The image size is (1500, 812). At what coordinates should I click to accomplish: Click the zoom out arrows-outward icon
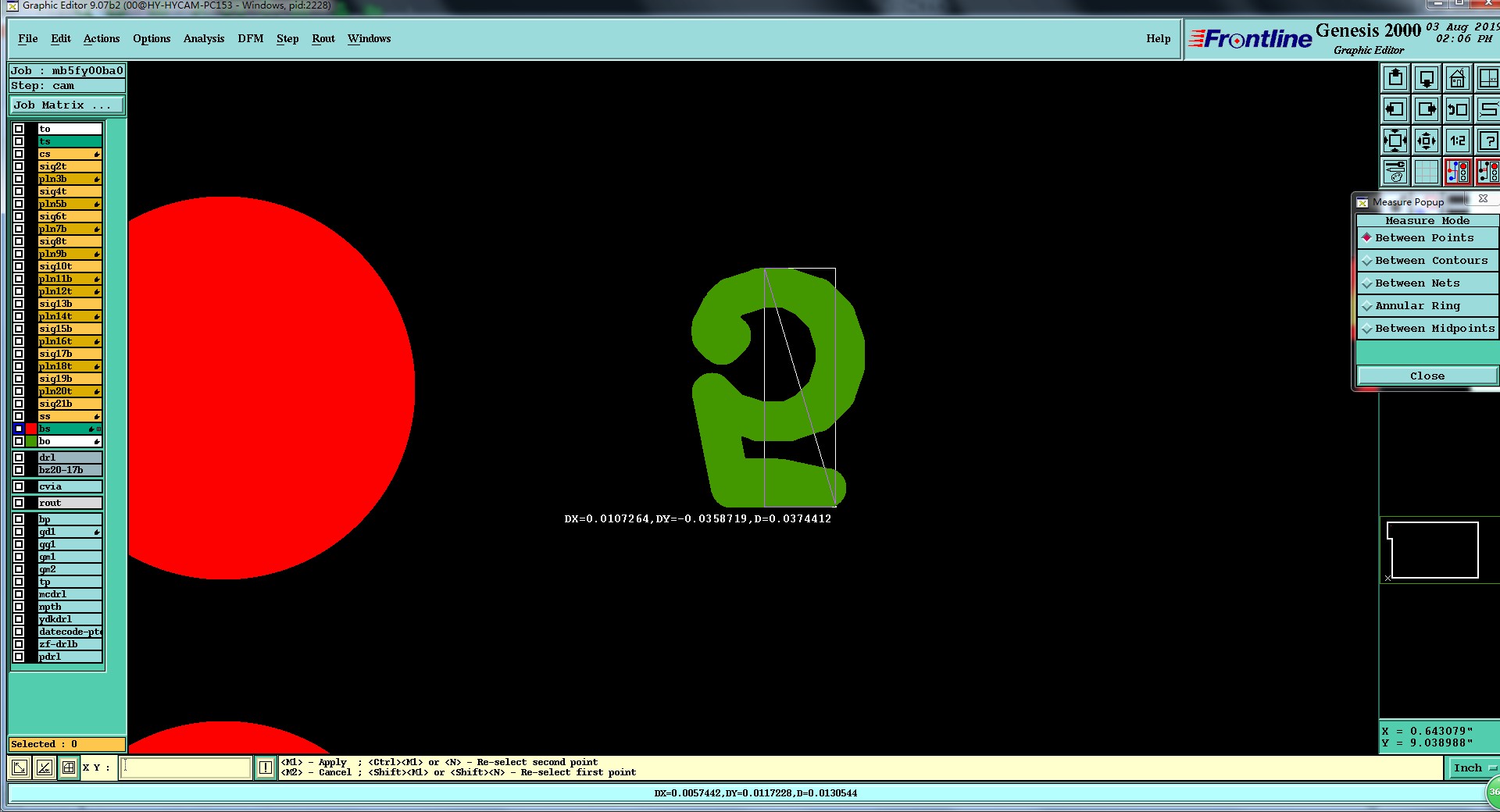1427,141
